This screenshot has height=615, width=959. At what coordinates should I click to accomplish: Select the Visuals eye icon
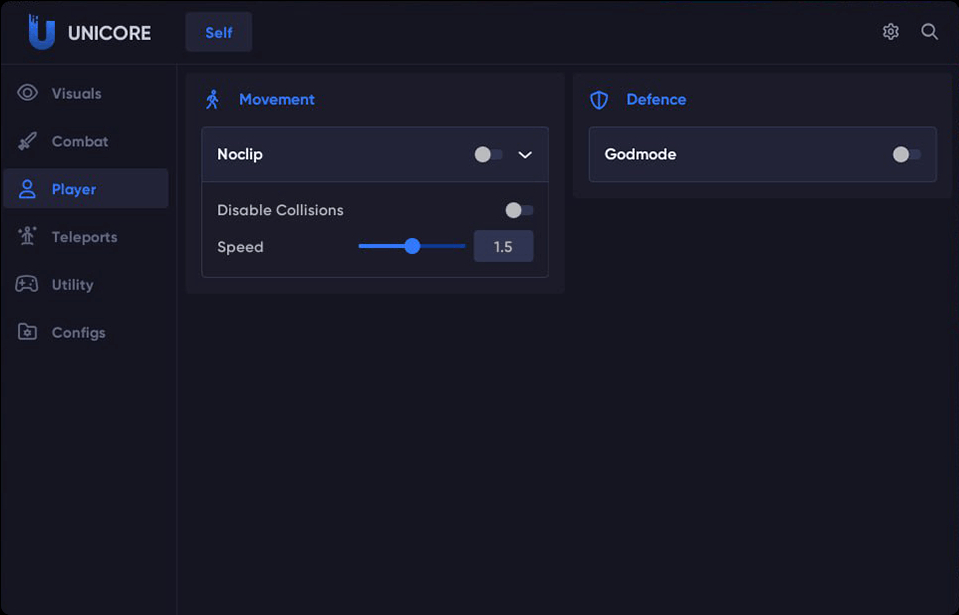28,93
